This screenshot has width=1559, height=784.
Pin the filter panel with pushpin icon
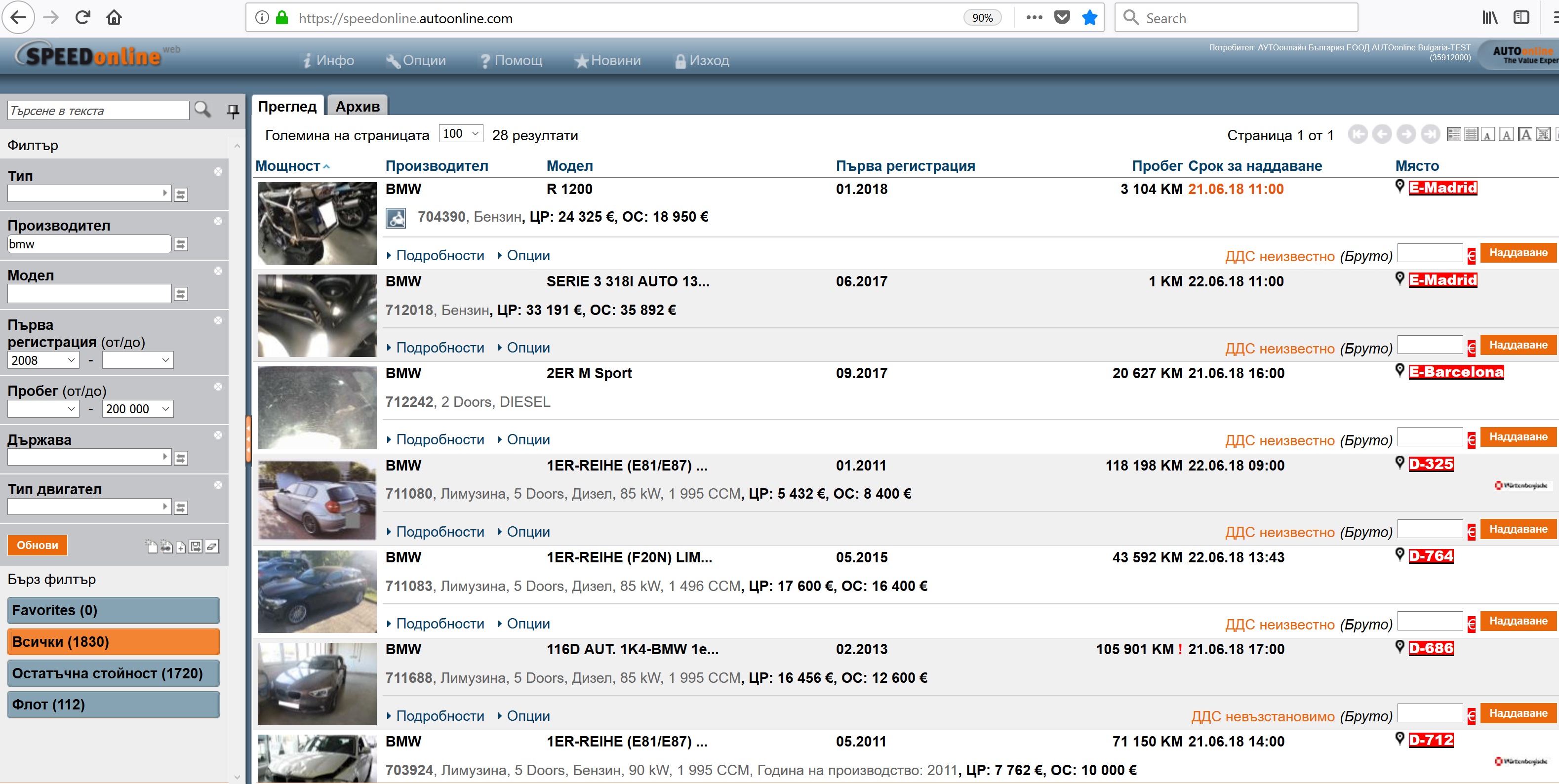233,111
